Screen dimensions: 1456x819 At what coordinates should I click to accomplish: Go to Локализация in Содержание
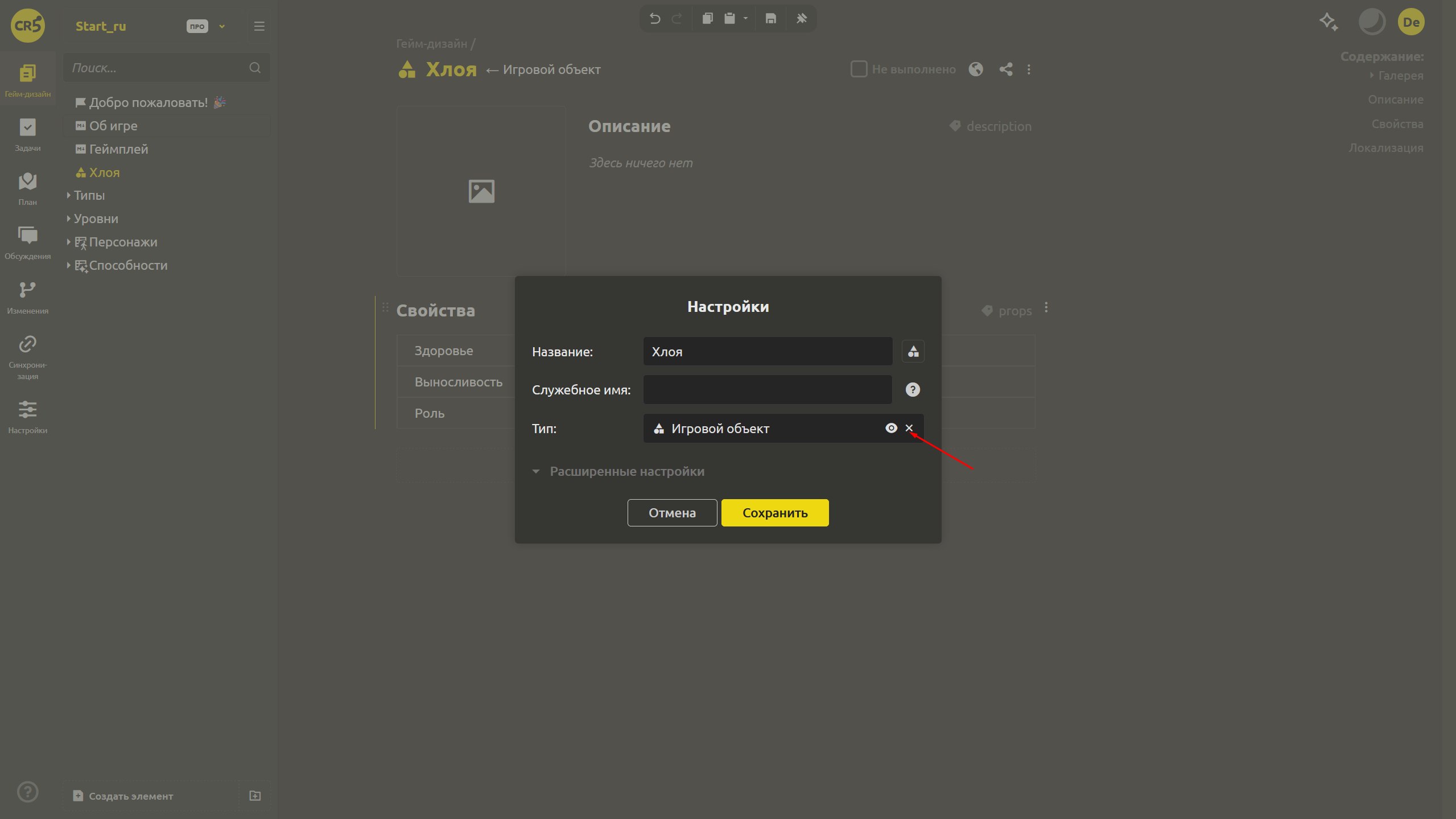1385,147
